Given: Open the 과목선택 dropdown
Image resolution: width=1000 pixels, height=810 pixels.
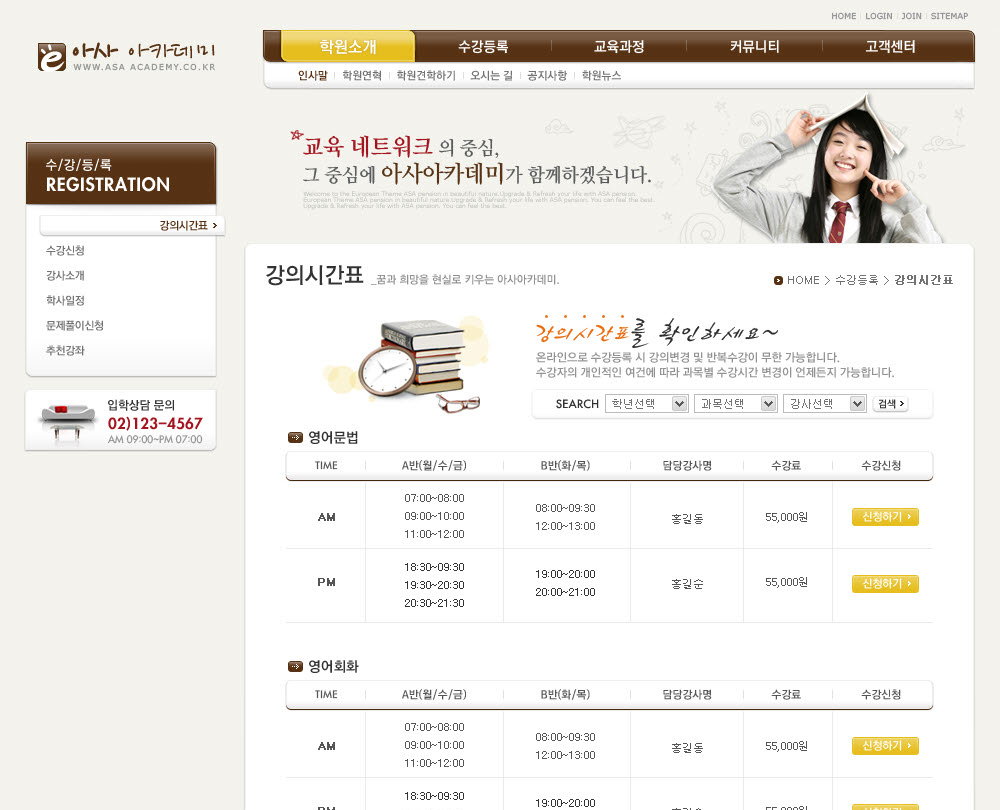Looking at the screenshot, I should 736,404.
